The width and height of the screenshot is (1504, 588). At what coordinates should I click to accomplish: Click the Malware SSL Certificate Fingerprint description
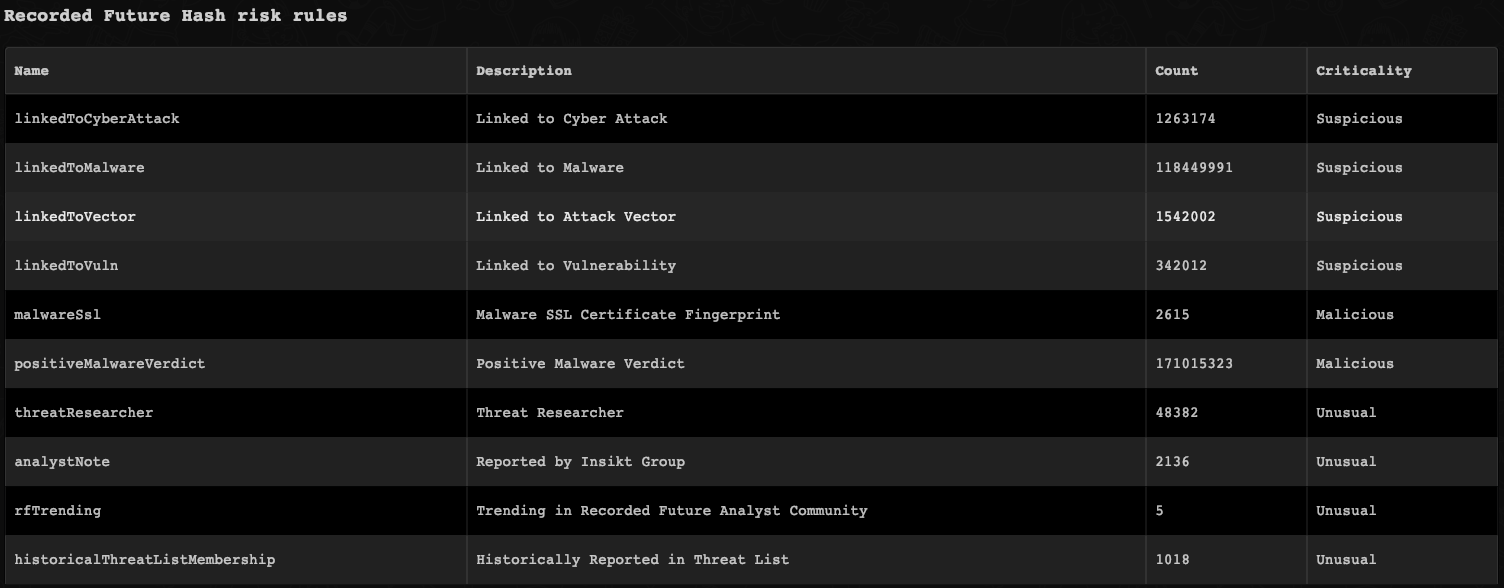coord(628,315)
